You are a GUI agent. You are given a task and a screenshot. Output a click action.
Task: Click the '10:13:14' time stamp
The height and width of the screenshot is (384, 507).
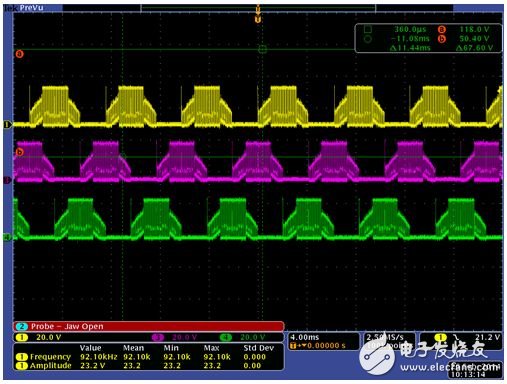click(467, 375)
